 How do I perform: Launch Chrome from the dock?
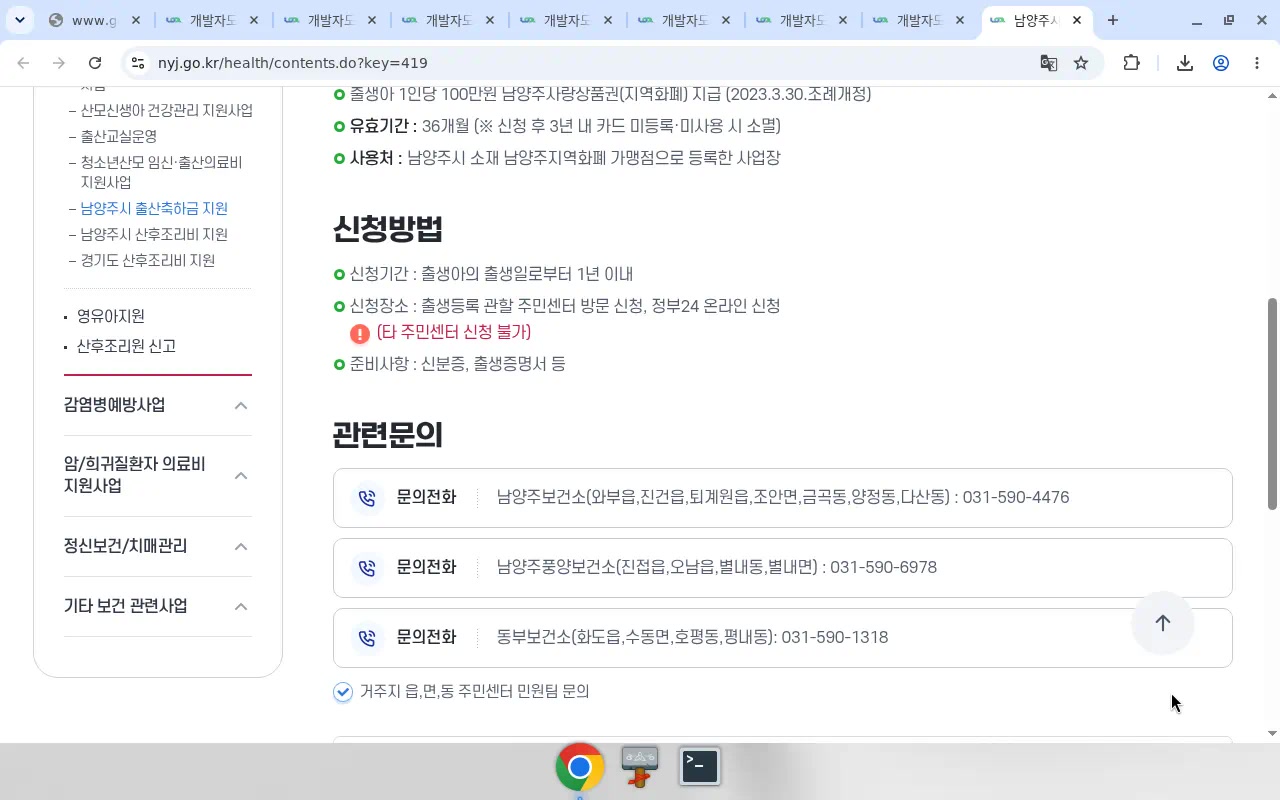tap(580, 767)
